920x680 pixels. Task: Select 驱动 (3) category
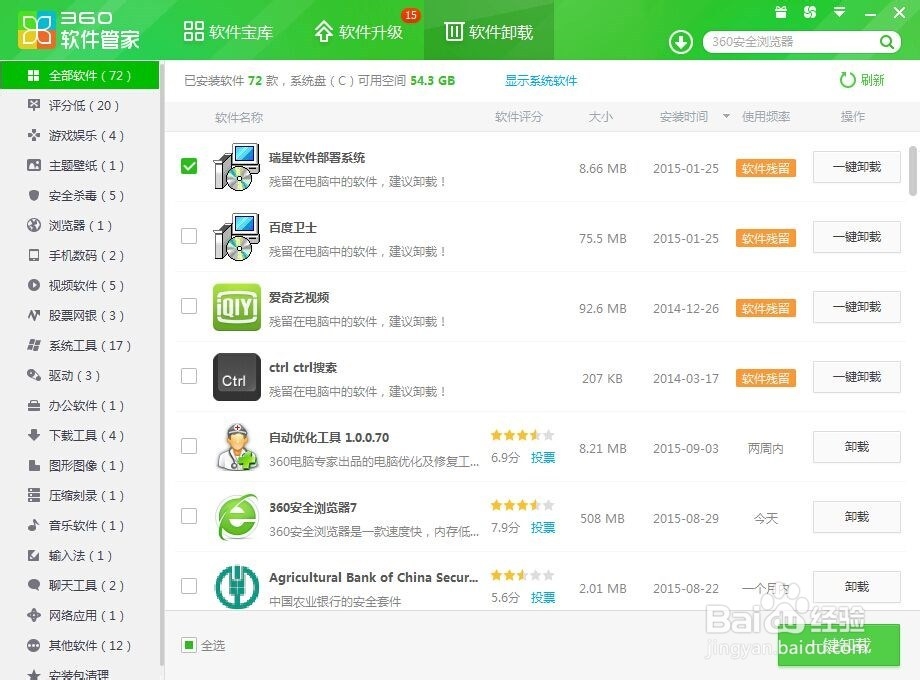79,375
